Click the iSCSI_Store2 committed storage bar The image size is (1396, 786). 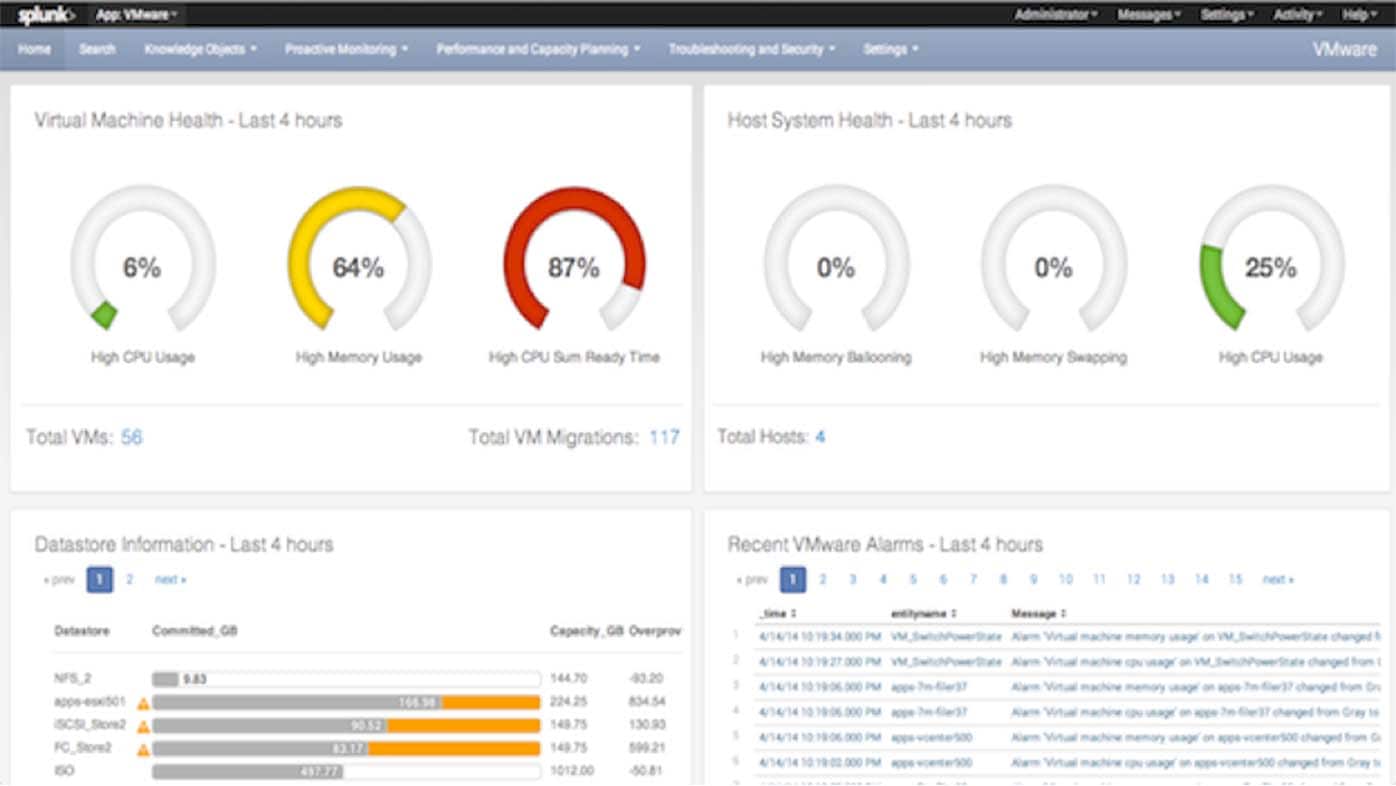346,726
